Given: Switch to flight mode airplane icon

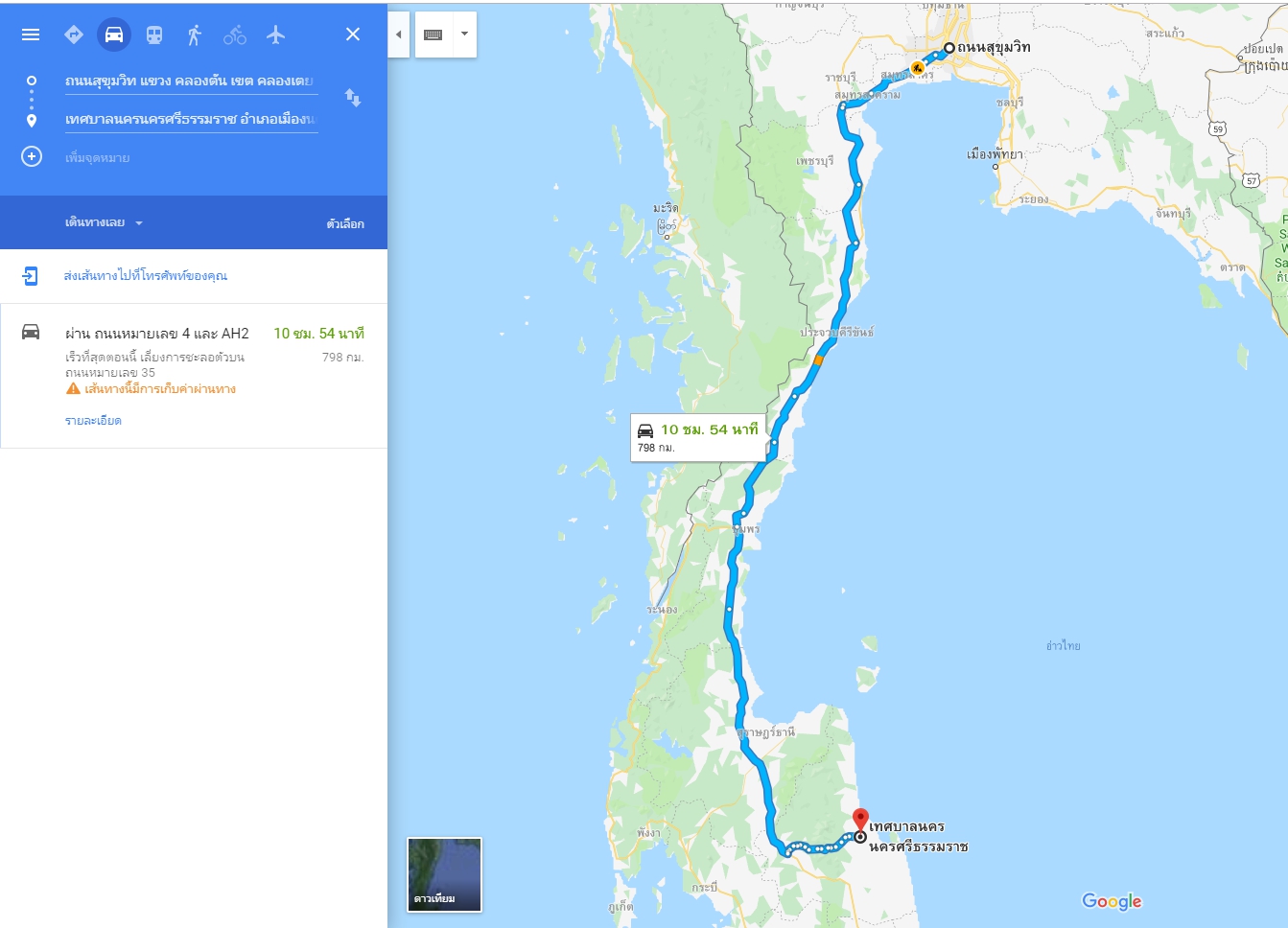Looking at the screenshot, I should click(x=276, y=35).
